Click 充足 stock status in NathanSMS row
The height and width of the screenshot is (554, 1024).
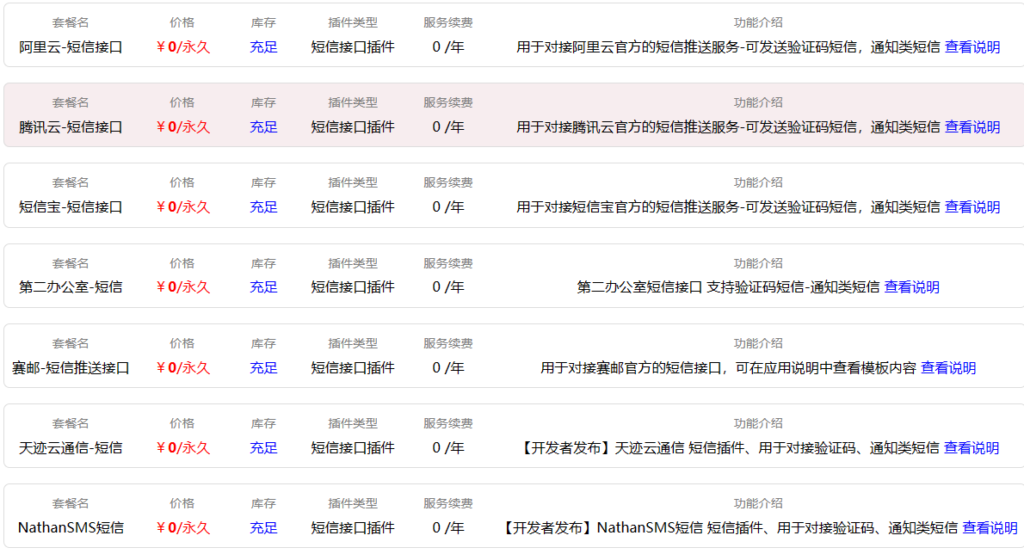pyautogui.click(x=263, y=527)
